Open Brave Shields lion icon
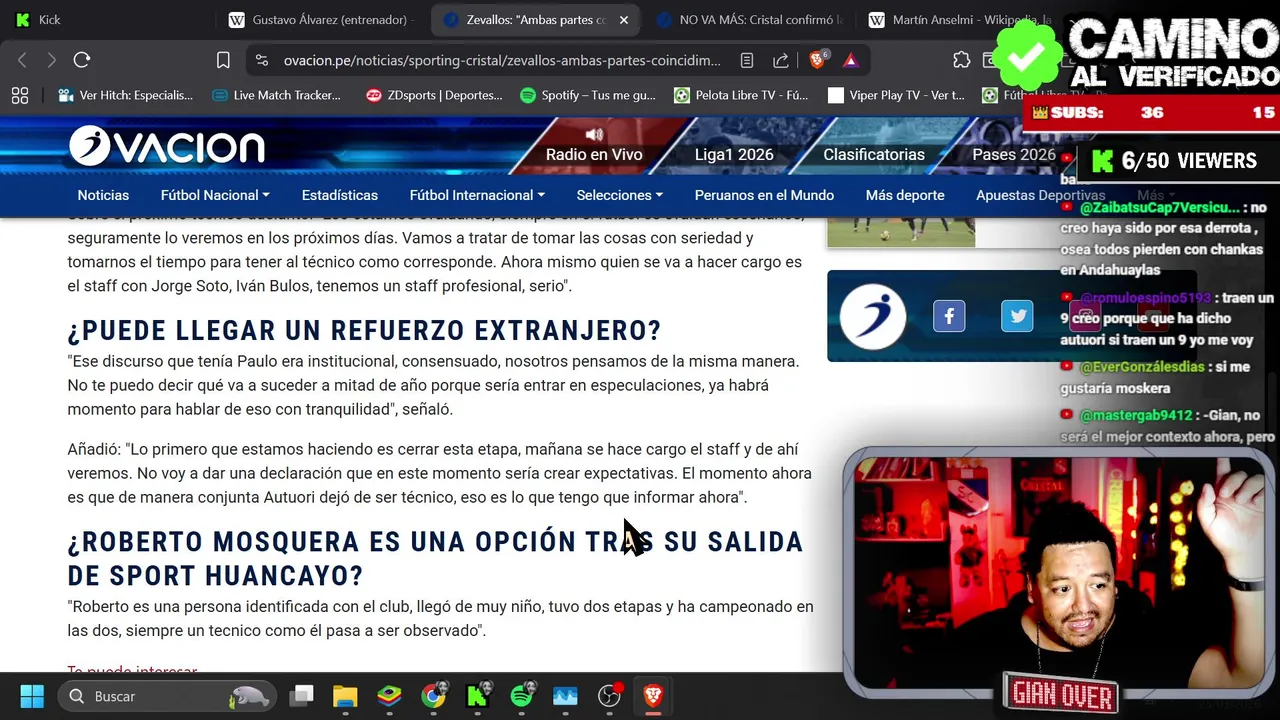Image resolution: width=1280 pixels, height=720 pixels. 818,60
